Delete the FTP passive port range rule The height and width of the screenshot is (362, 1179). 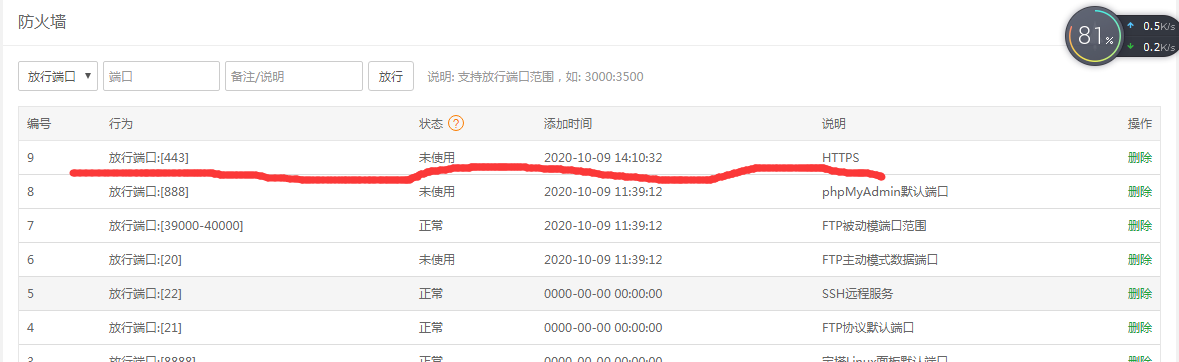tap(1140, 226)
